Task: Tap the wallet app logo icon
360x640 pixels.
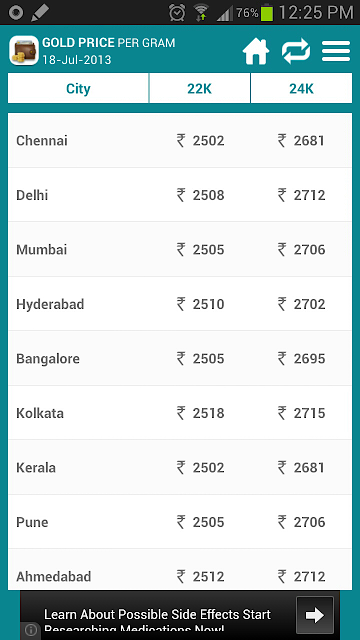Action: click(x=24, y=51)
